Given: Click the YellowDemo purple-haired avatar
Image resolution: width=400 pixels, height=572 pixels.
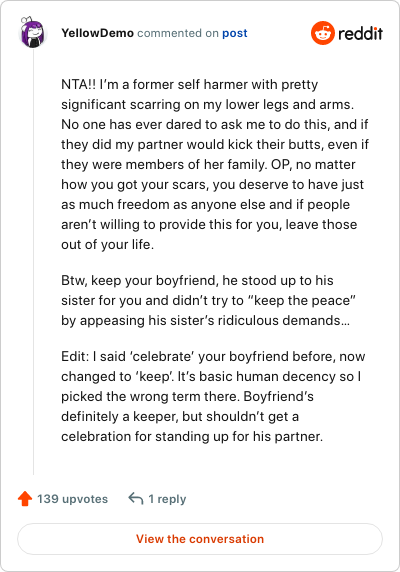Looking at the screenshot, I should pyautogui.click(x=32, y=32).
